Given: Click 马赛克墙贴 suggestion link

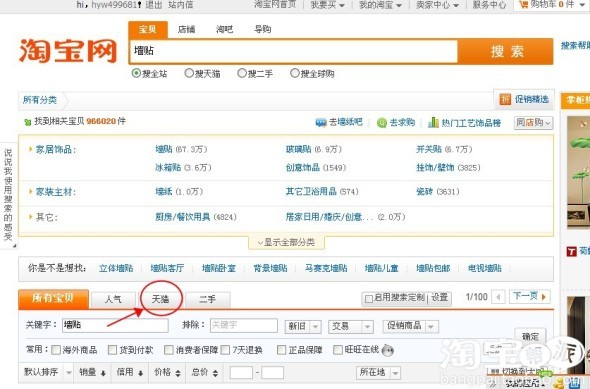Looking at the screenshot, I should coord(326,269).
